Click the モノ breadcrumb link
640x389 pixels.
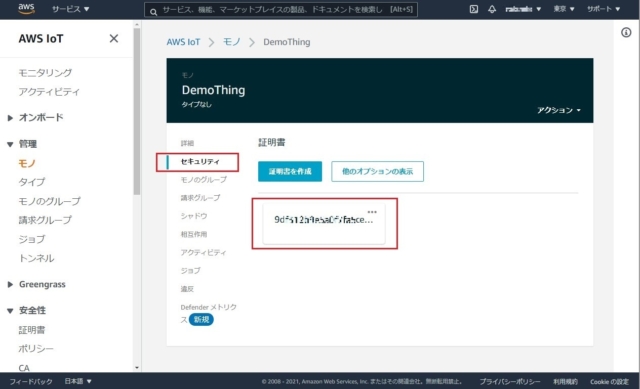pyautogui.click(x=232, y=42)
